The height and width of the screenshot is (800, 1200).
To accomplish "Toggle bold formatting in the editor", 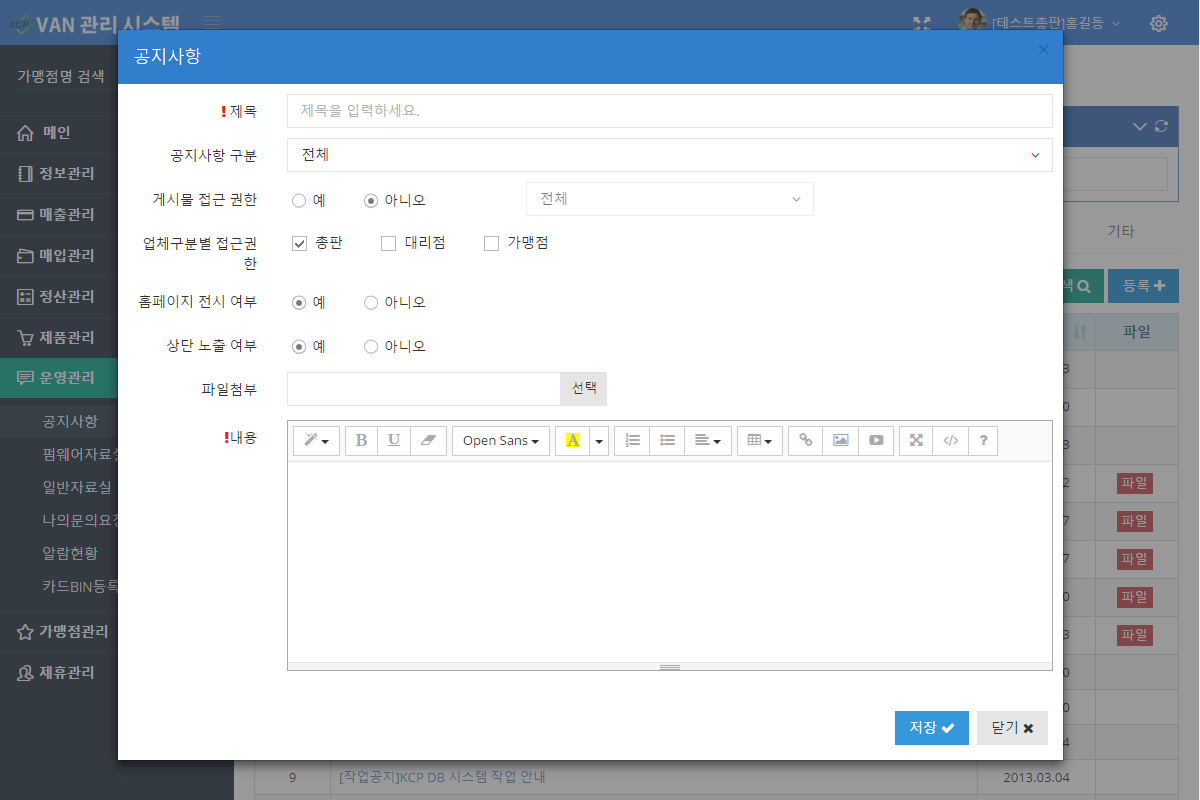I will (x=362, y=441).
